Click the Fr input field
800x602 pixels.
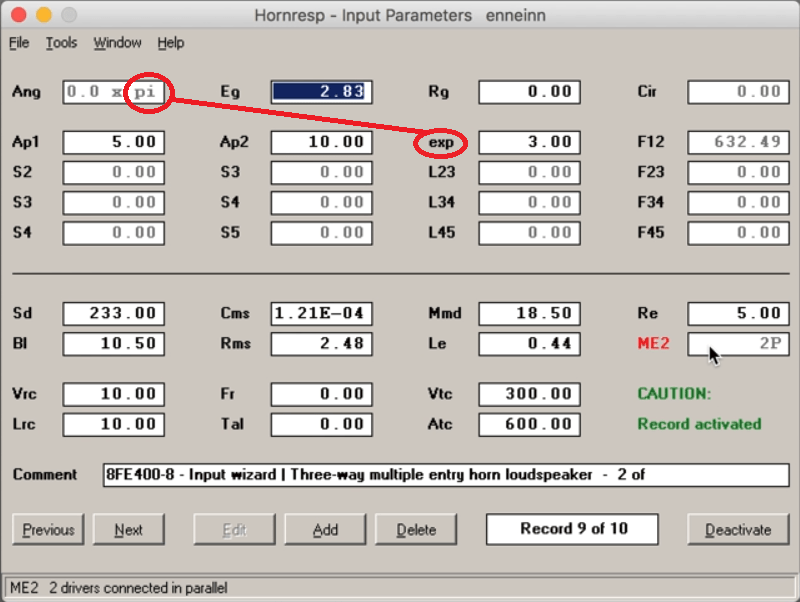coord(321,394)
